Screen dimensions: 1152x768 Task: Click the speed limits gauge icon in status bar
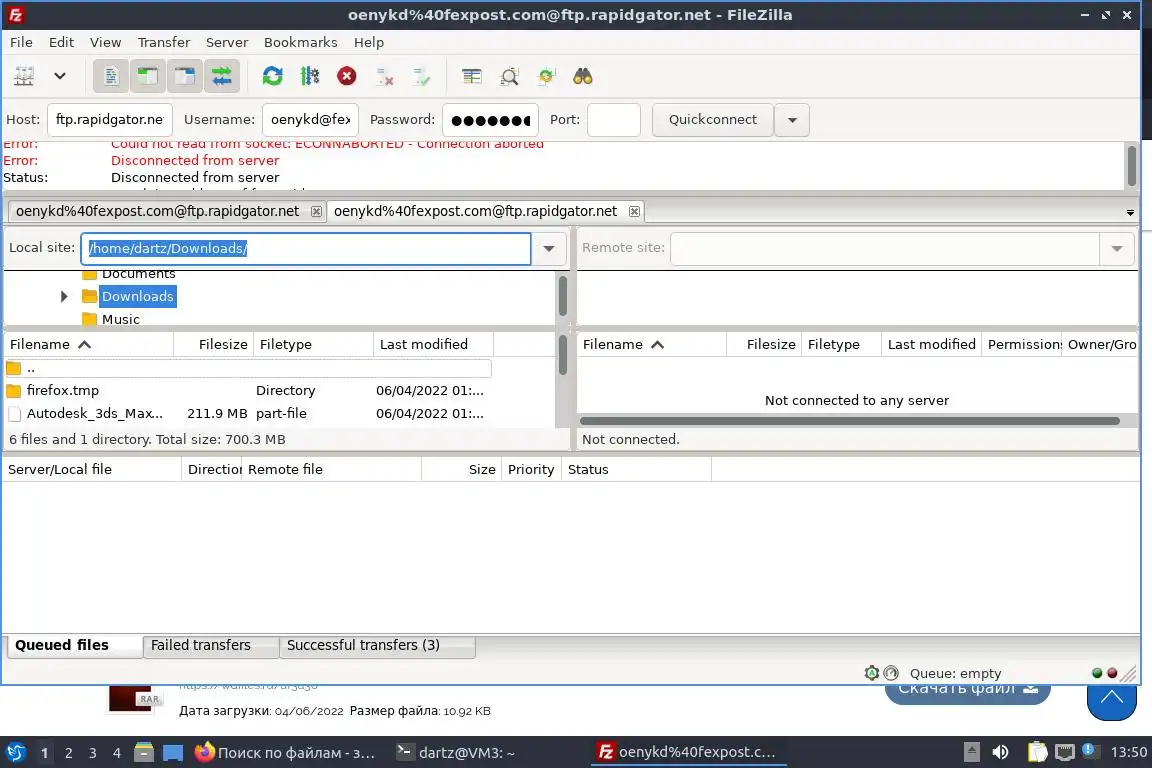coord(891,672)
